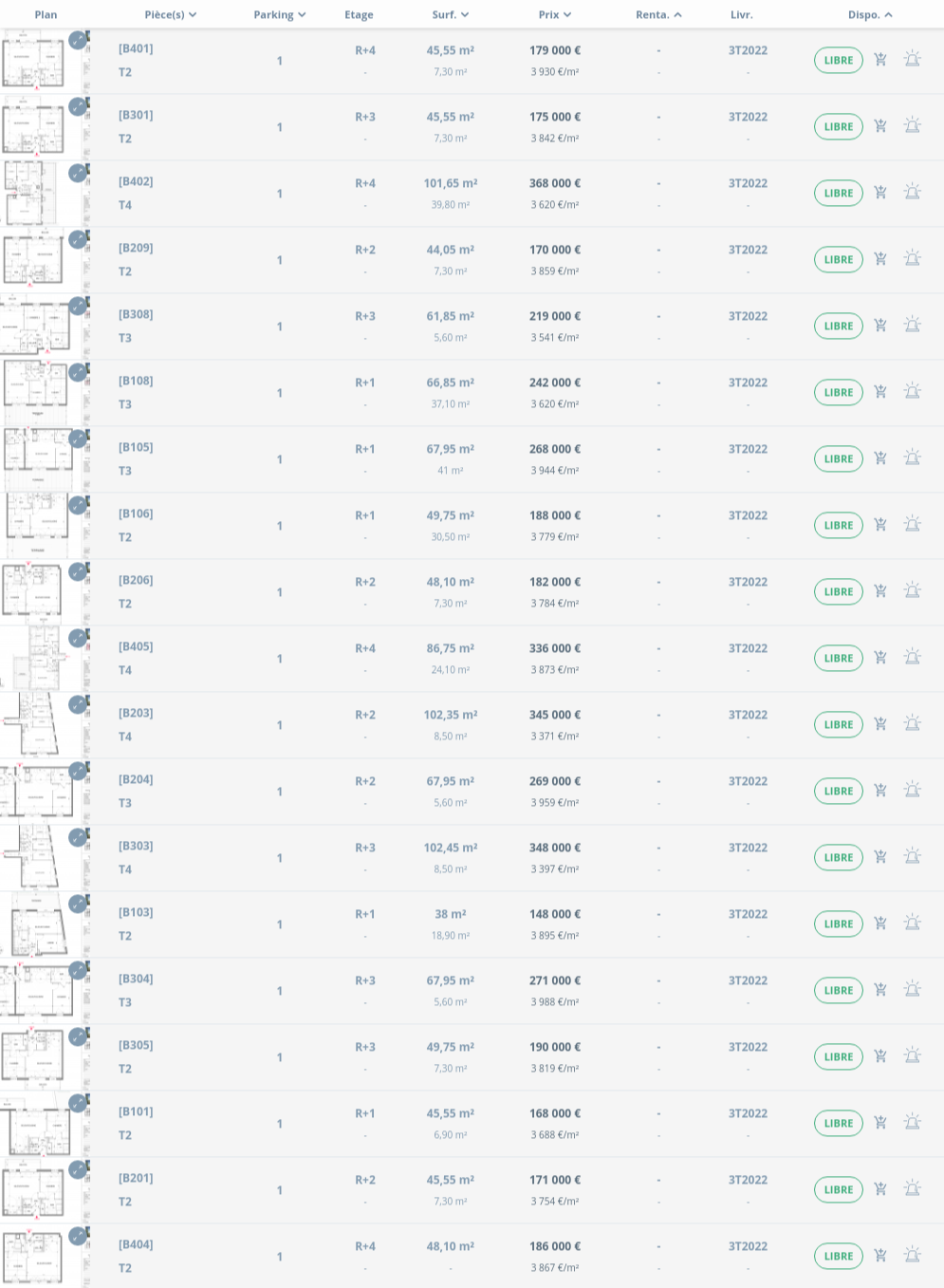Click the siren alert icon for B103
Viewport: 944px width, 1288px height.
[912, 924]
